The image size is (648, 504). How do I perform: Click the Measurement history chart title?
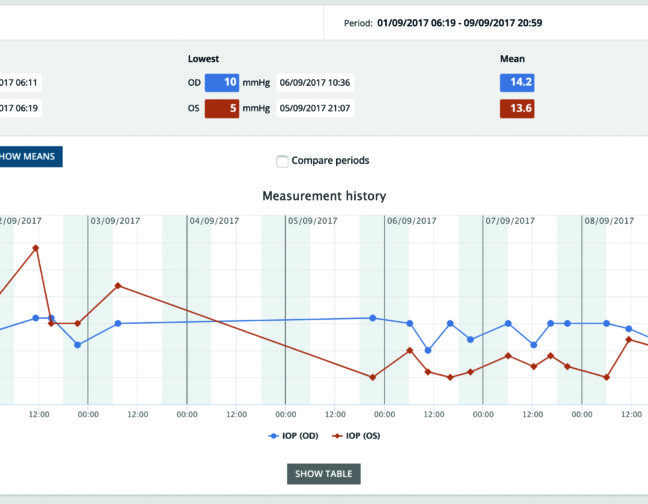click(324, 196)
